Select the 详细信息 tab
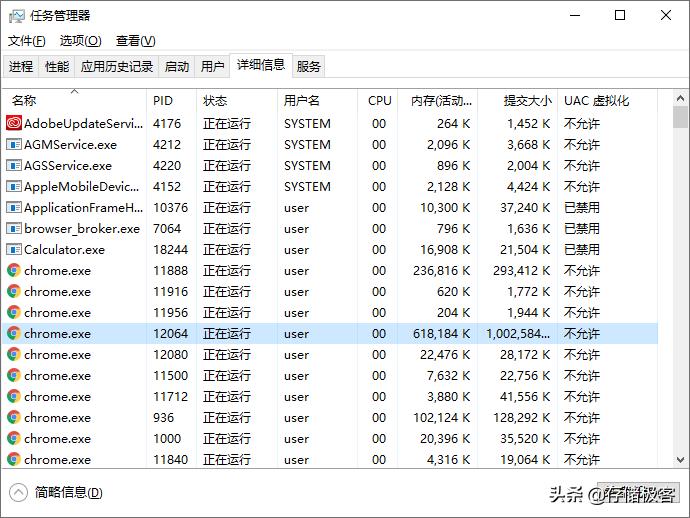690x518 pixels. click(x=261, y=65)
